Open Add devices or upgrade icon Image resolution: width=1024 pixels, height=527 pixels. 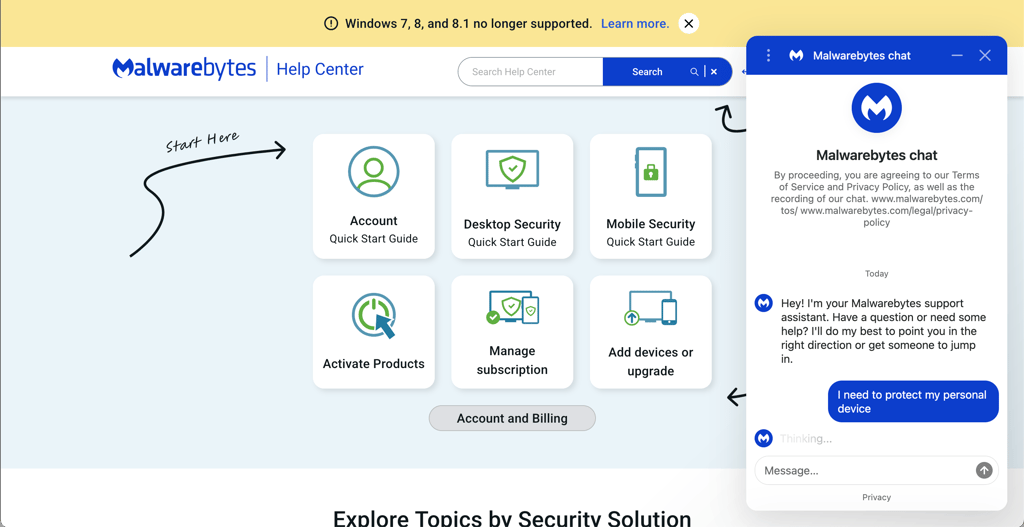pyautogui.click(x=650, y=308)
